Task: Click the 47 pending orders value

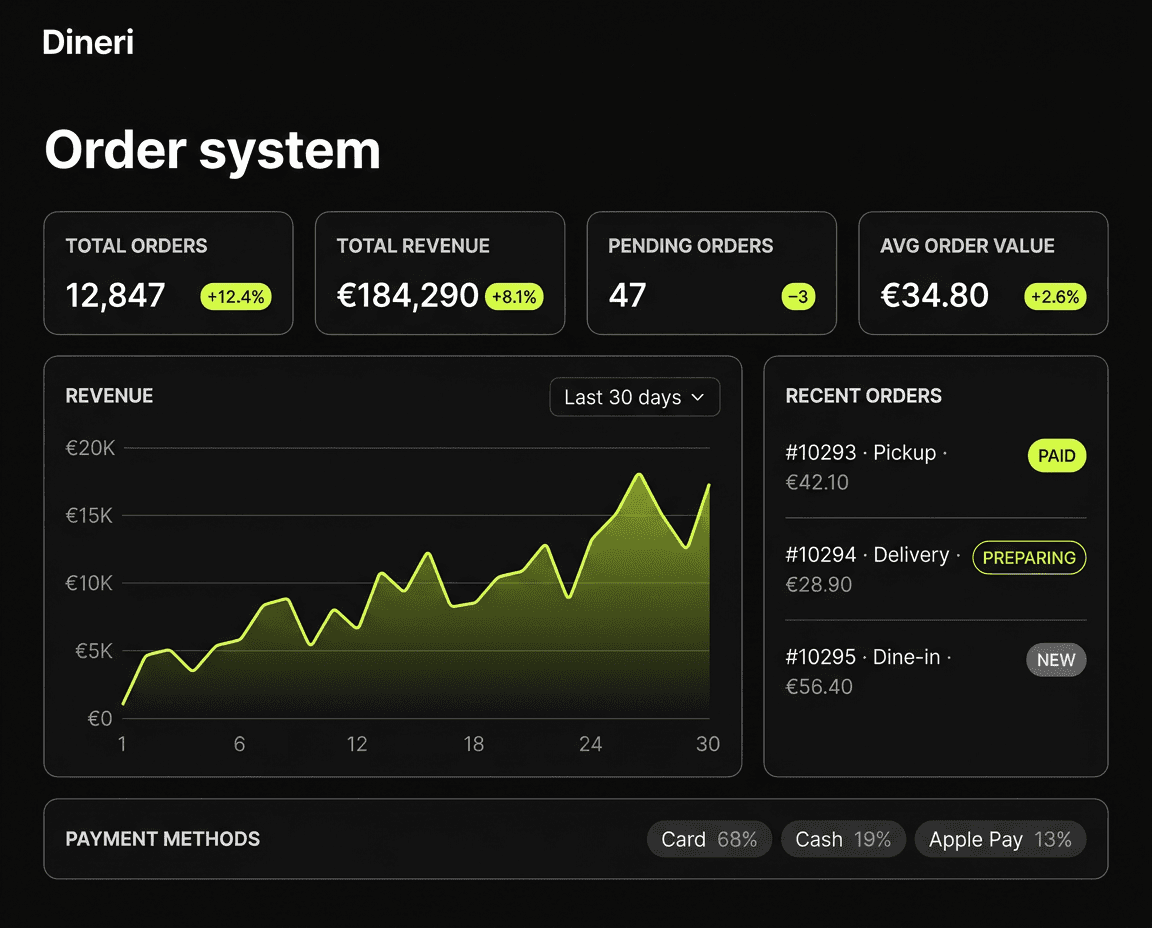Action: (x=627, y=295)
